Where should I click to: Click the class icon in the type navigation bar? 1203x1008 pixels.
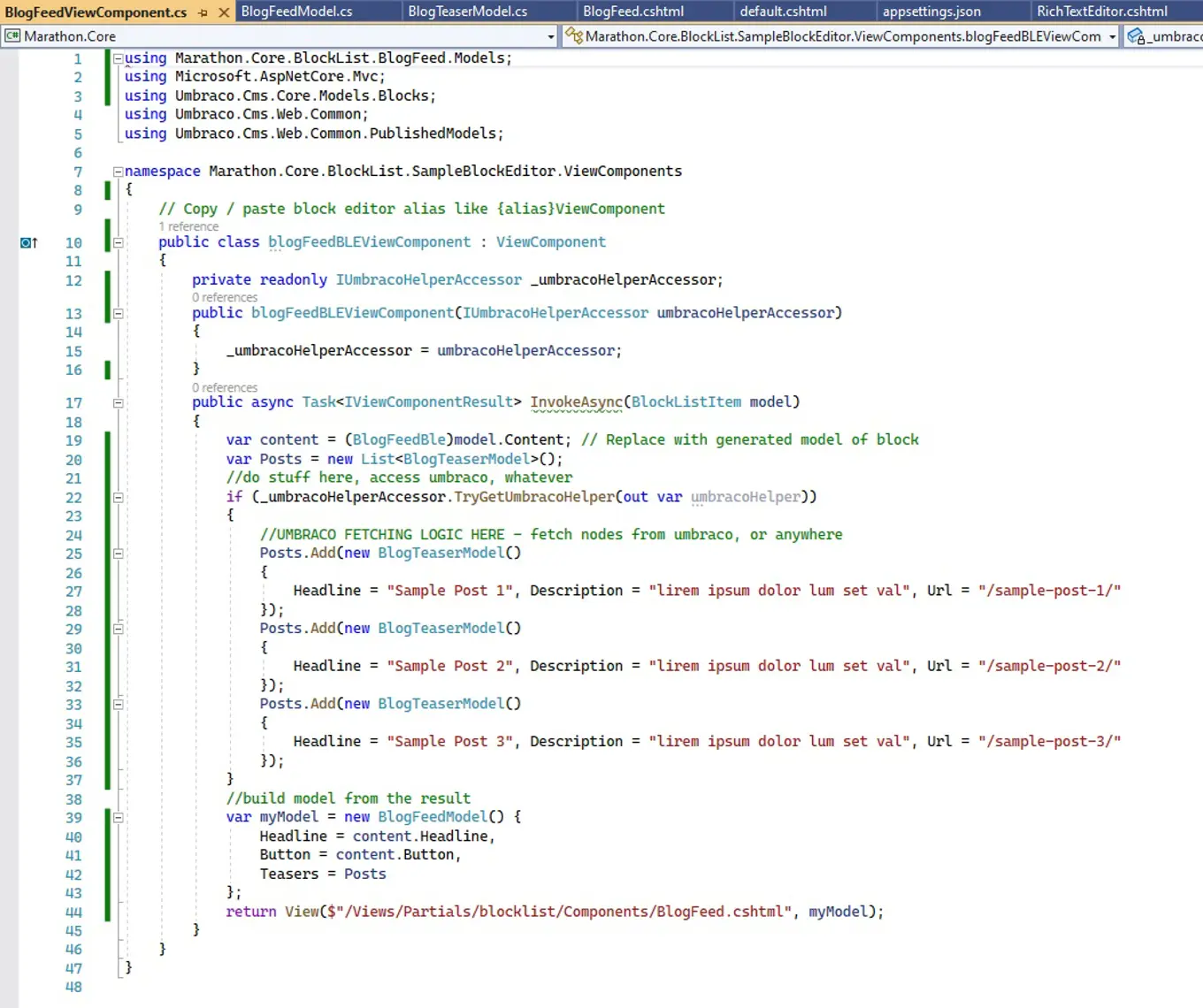574,36
